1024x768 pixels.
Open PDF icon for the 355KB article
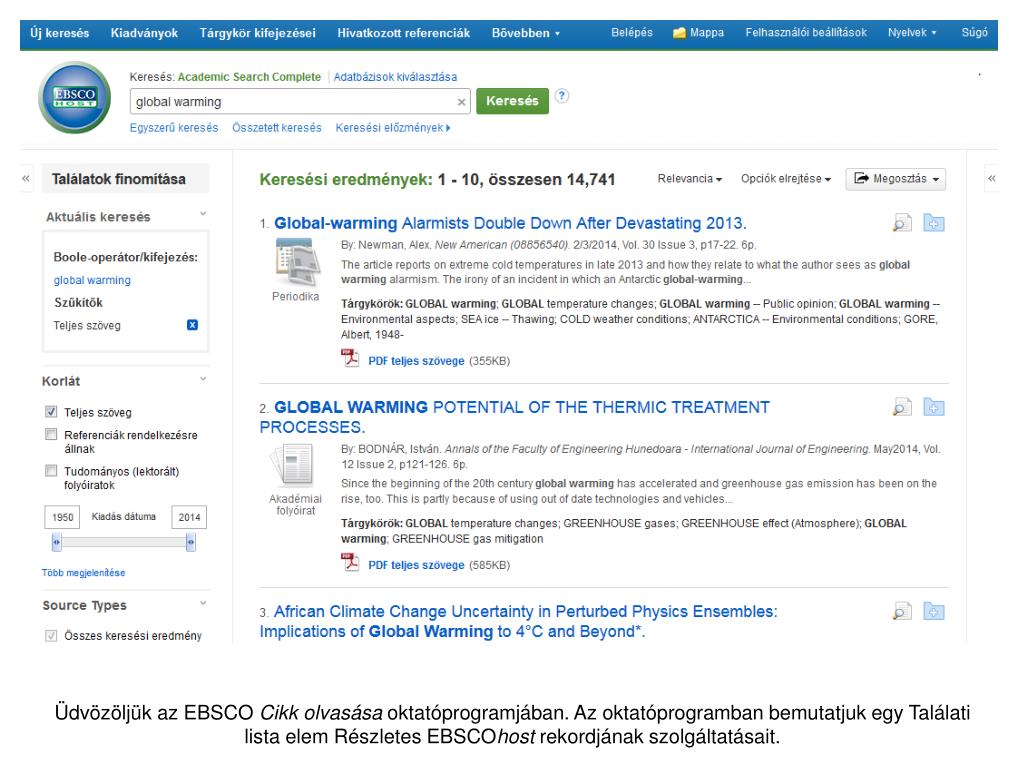(351, 359)
